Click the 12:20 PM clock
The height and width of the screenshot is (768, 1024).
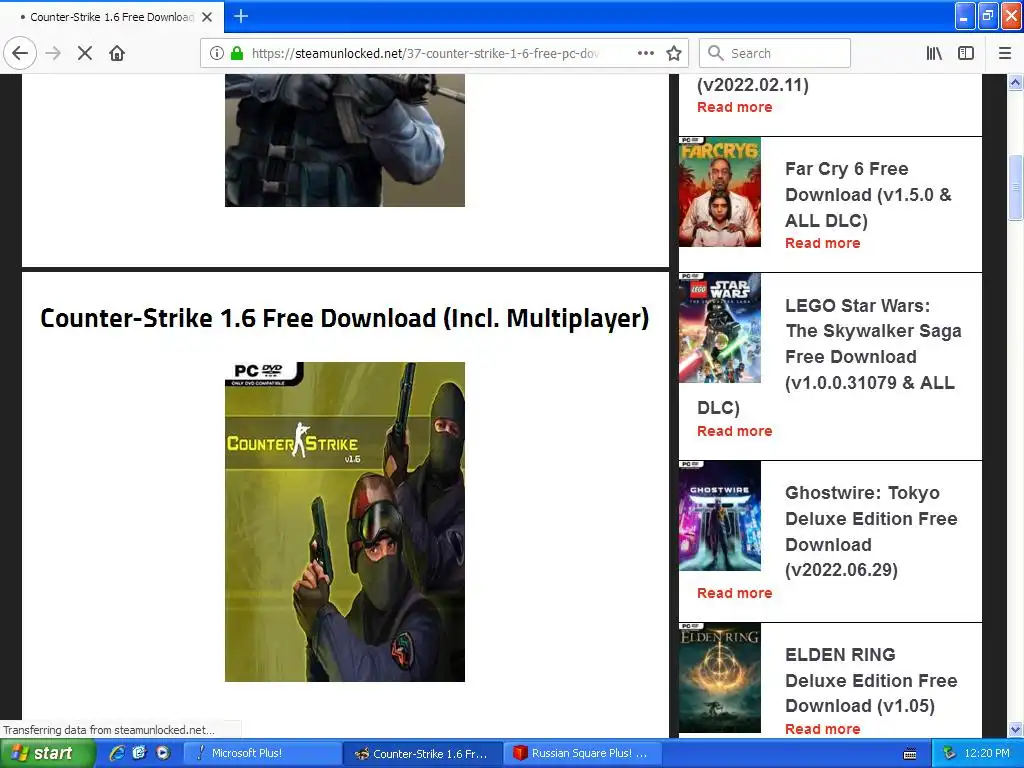[x=986, y=753]
